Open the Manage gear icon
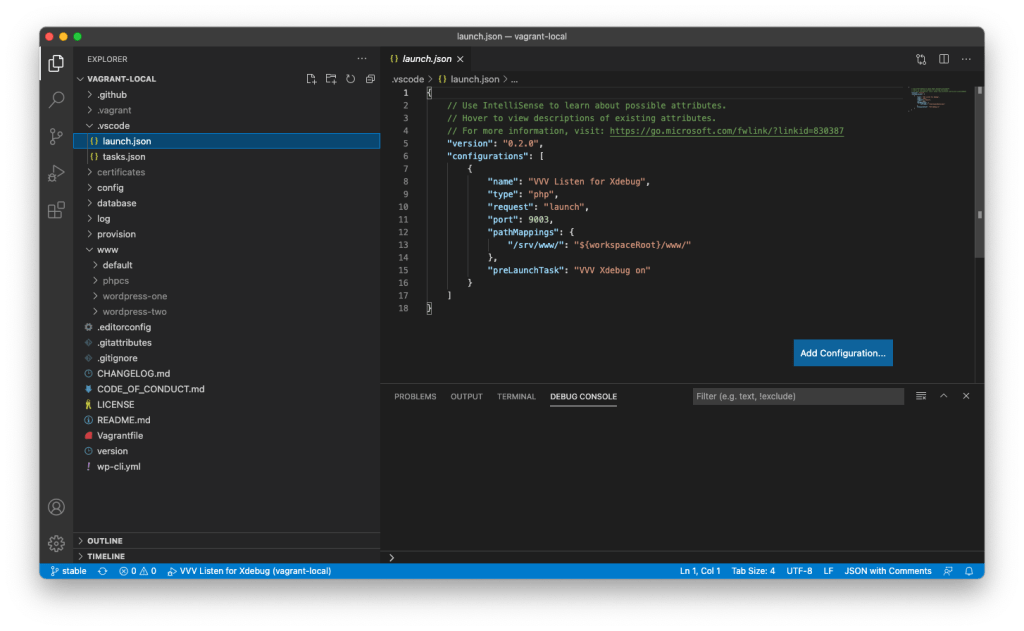 [x=57, y=543]
